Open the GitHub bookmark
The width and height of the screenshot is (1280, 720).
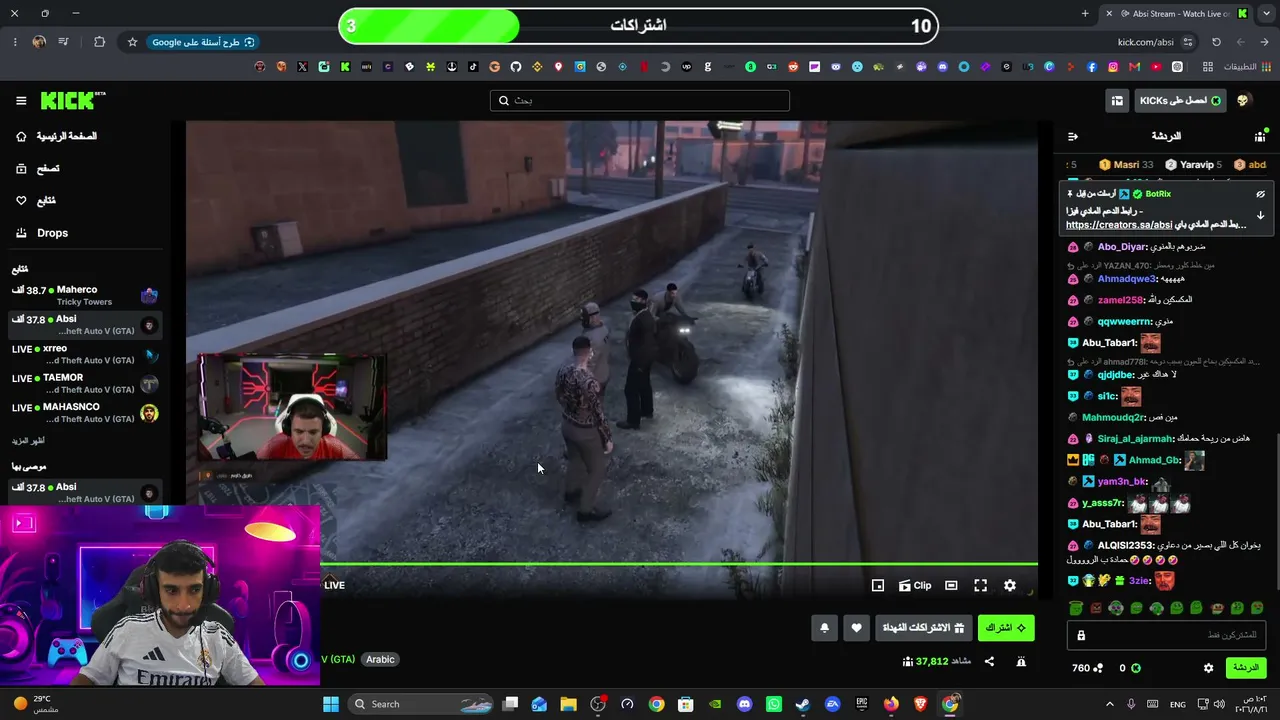coord(516,67)
